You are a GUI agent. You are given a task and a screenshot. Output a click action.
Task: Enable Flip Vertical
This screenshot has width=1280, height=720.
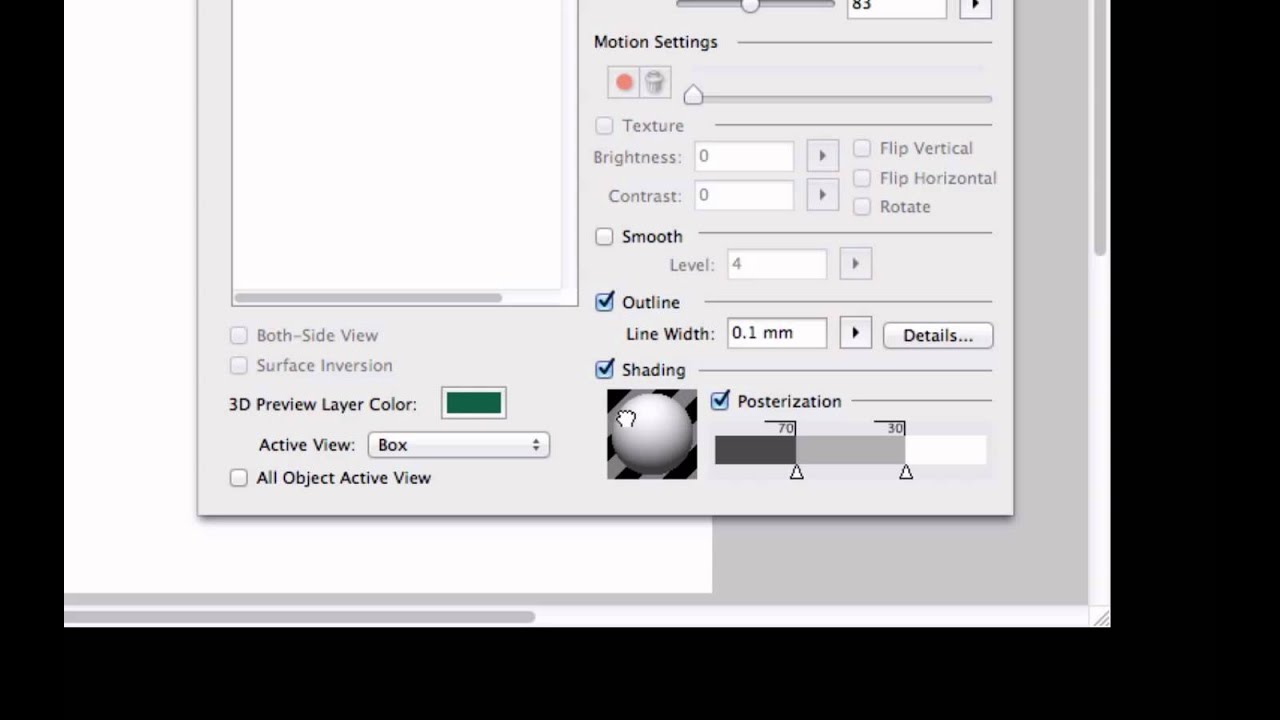(862, 148)
